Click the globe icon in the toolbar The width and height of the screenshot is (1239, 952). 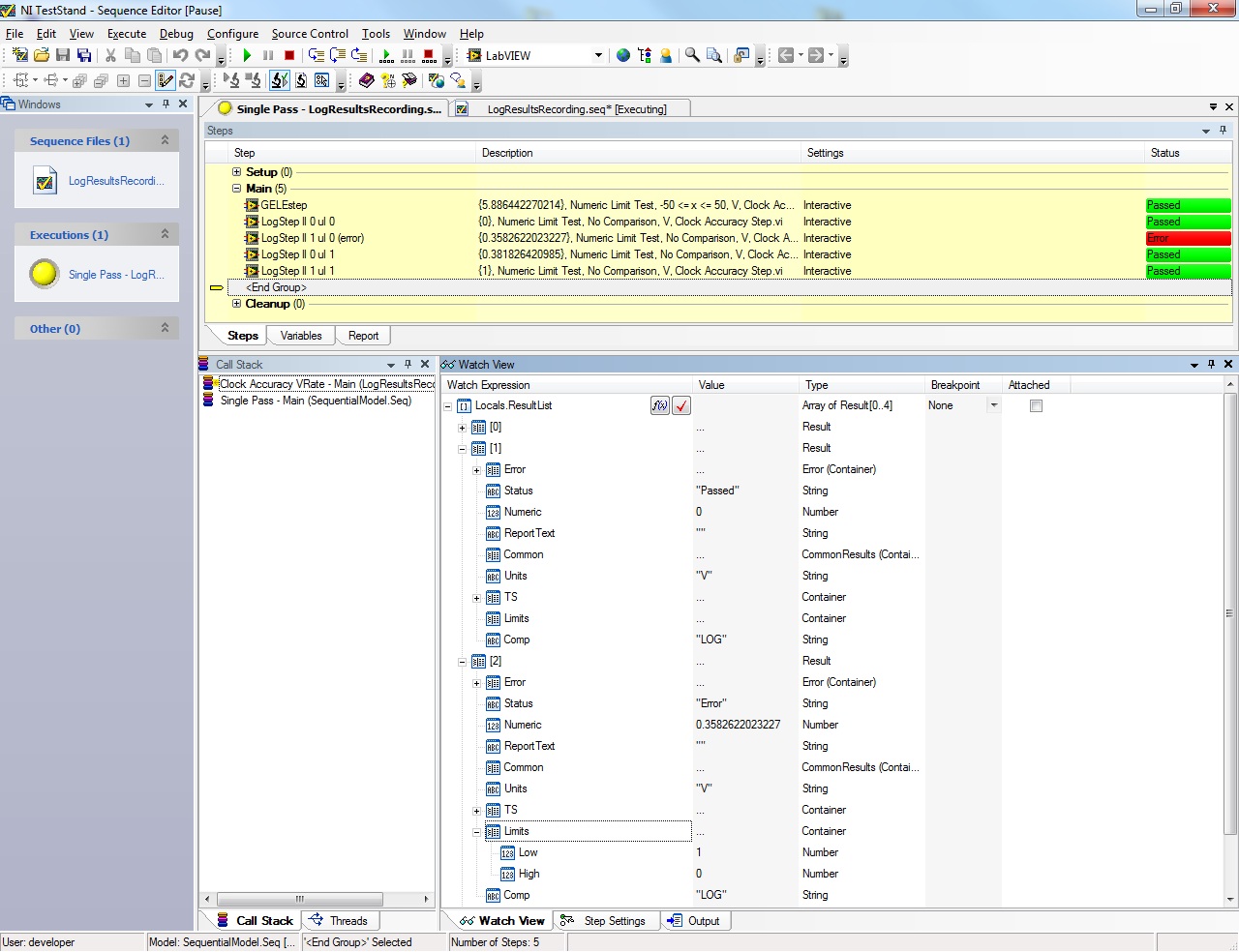pyautogui.click(x=623, y=55)
